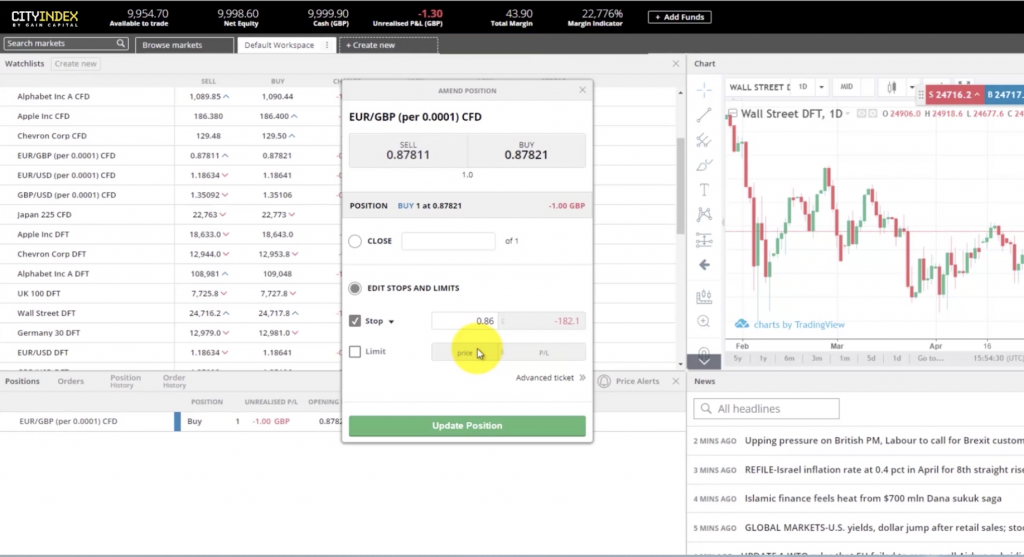Toggle MID price type on chart
The width and height of the screenshot is (1024, 557).
point(846,87)
